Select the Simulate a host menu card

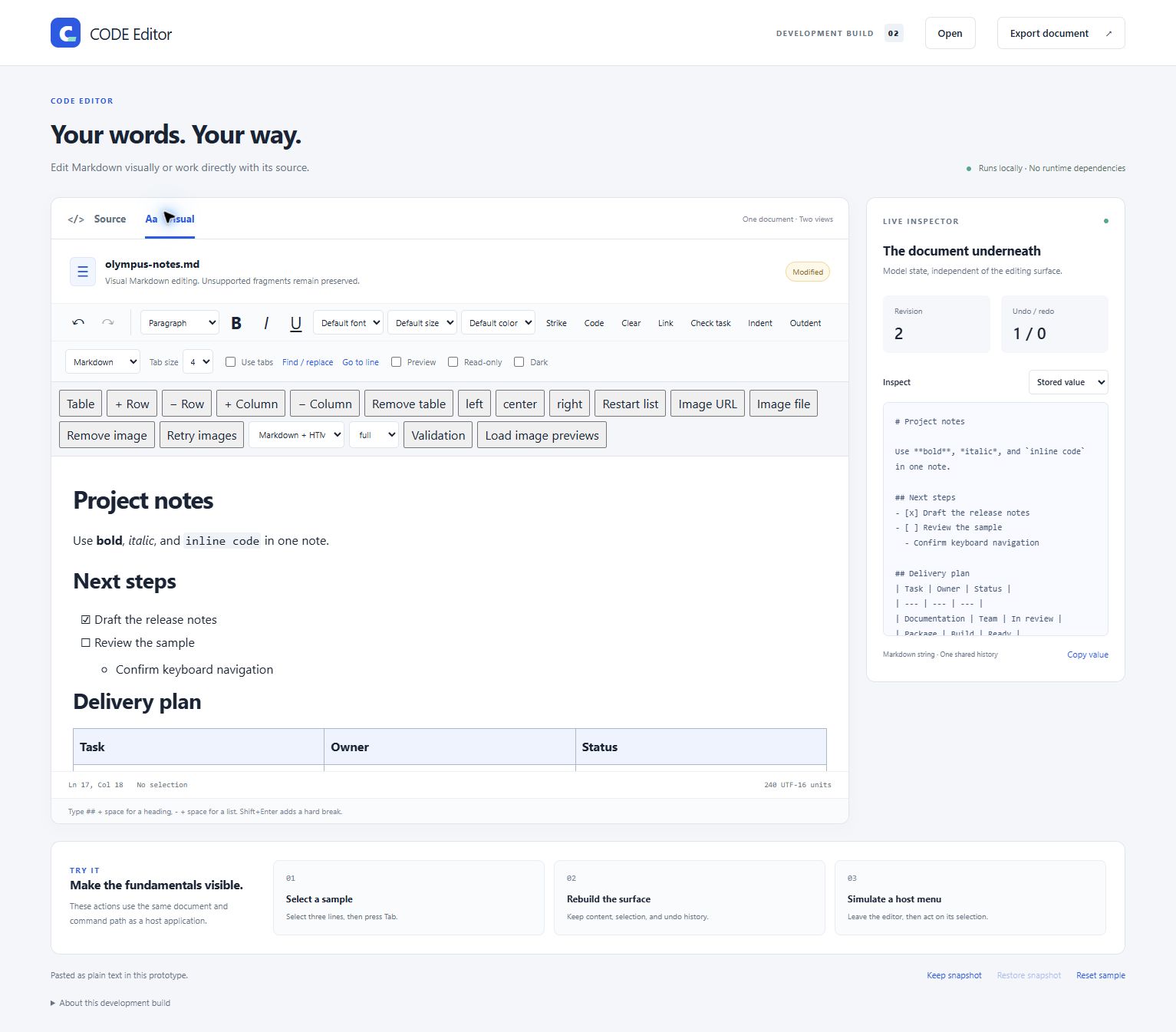tap(970, 898)
